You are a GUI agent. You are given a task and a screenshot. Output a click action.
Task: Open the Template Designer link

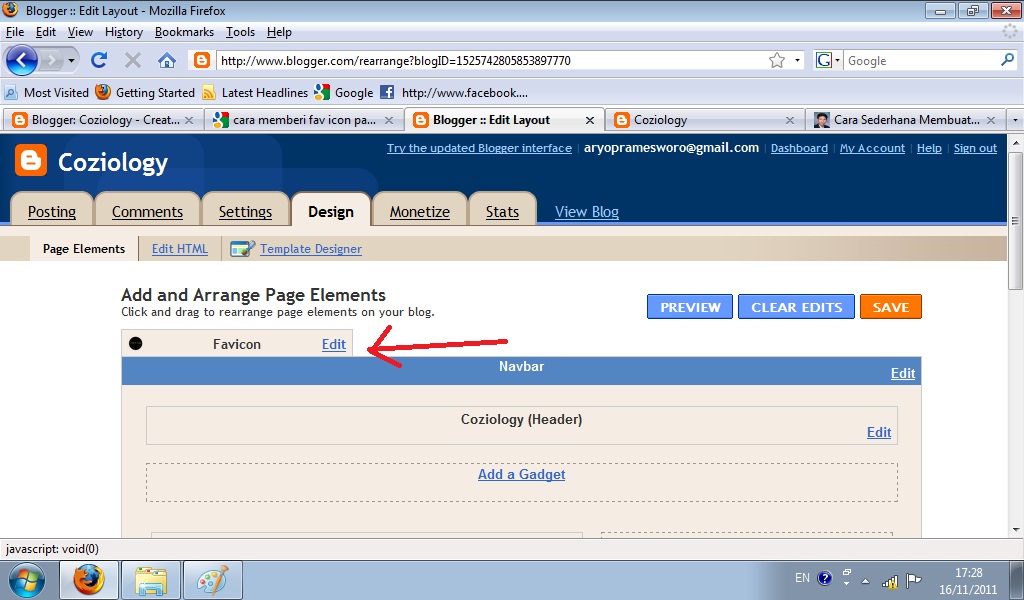coord(311,249)
